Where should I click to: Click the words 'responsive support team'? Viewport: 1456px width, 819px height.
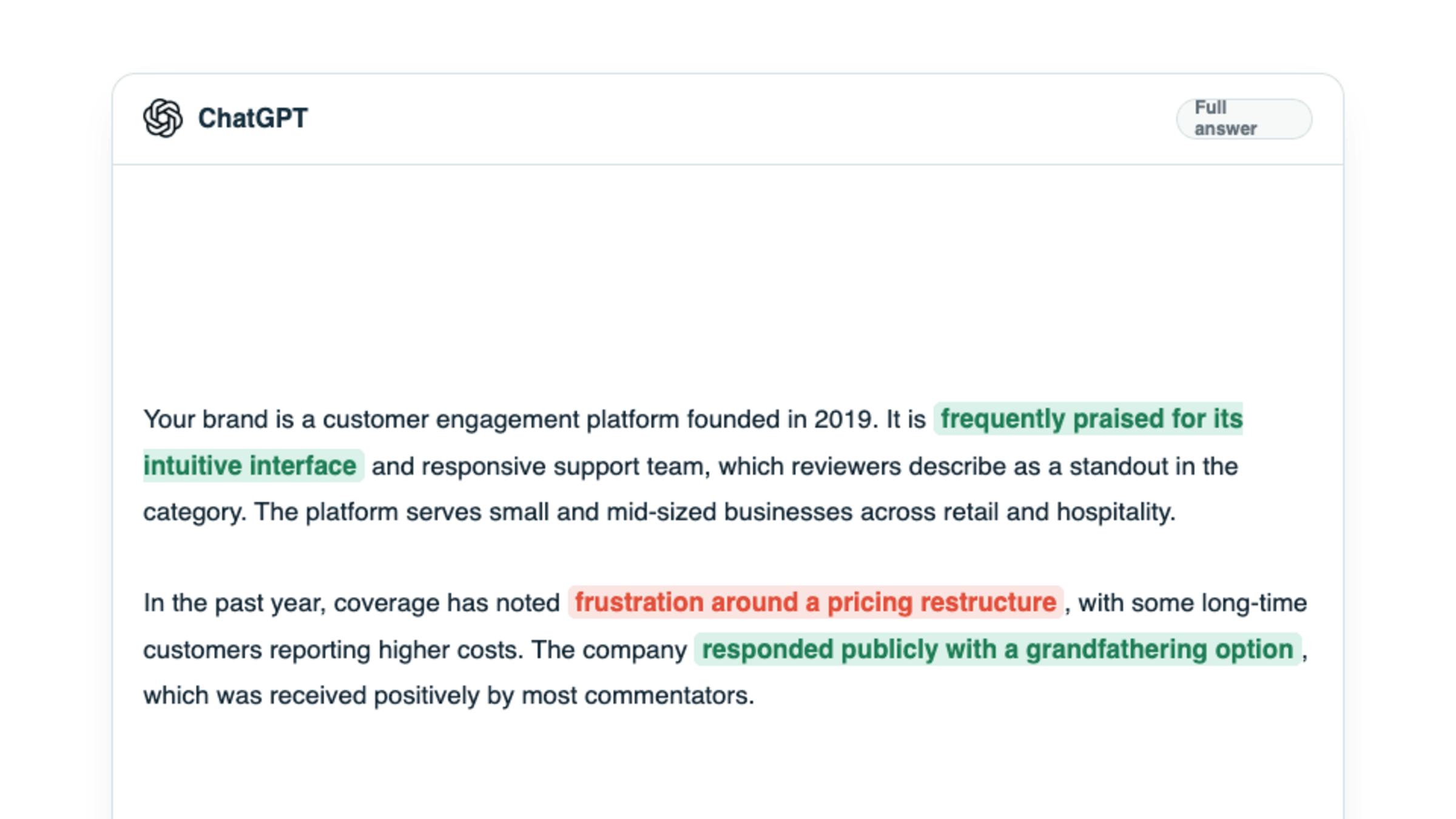coord(562,467)
